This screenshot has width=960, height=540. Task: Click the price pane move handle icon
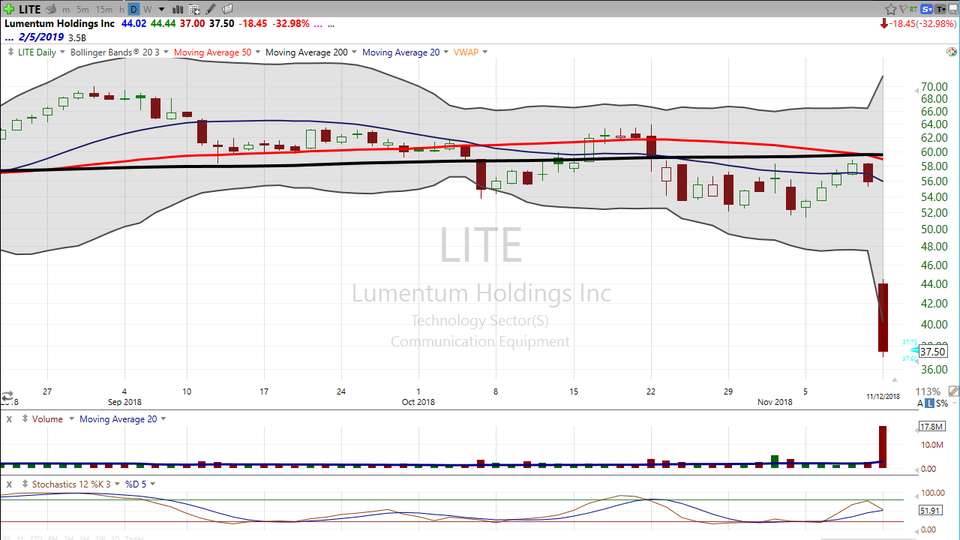pos(10,52)
